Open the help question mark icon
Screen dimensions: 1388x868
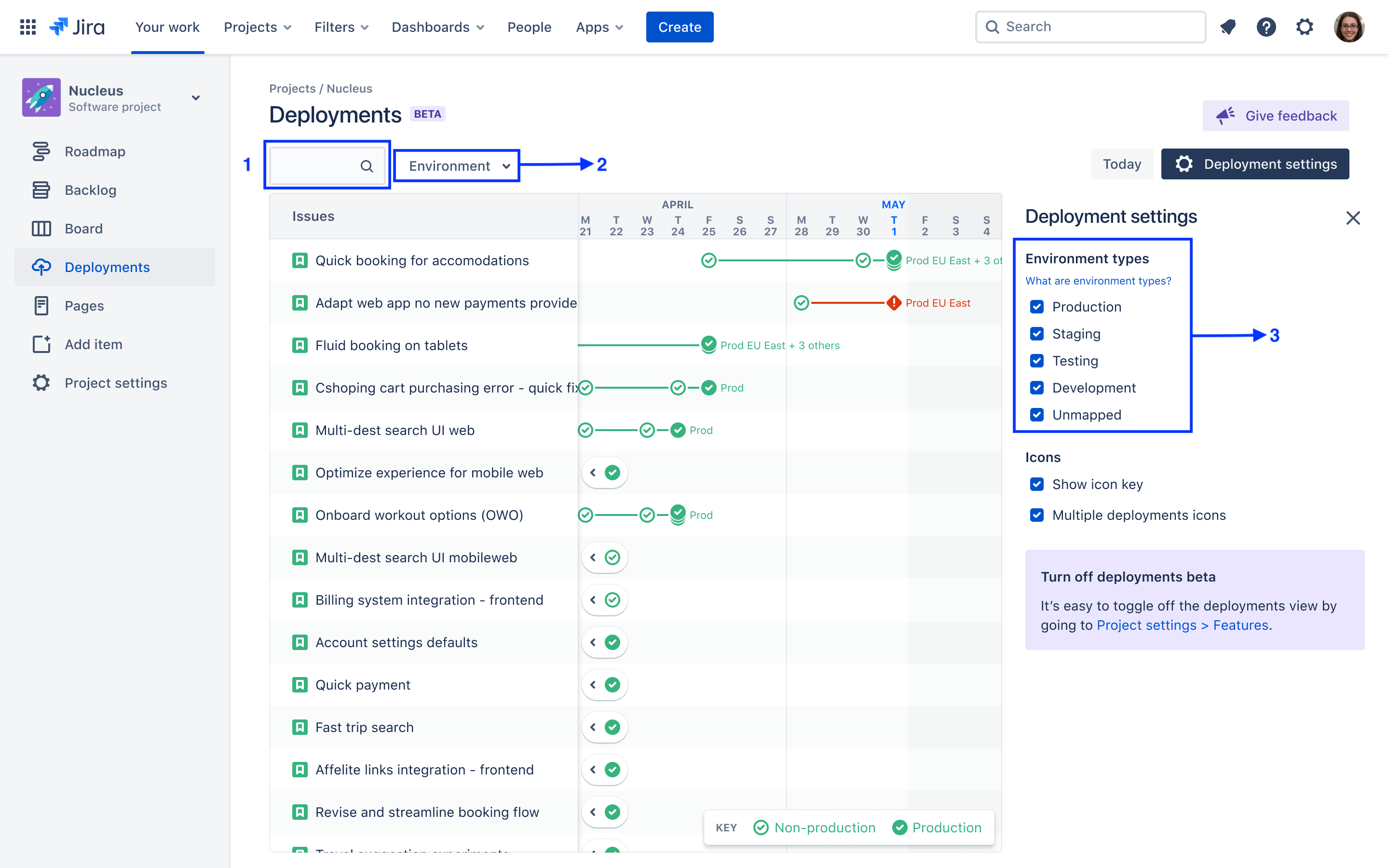coord(1266,27)
